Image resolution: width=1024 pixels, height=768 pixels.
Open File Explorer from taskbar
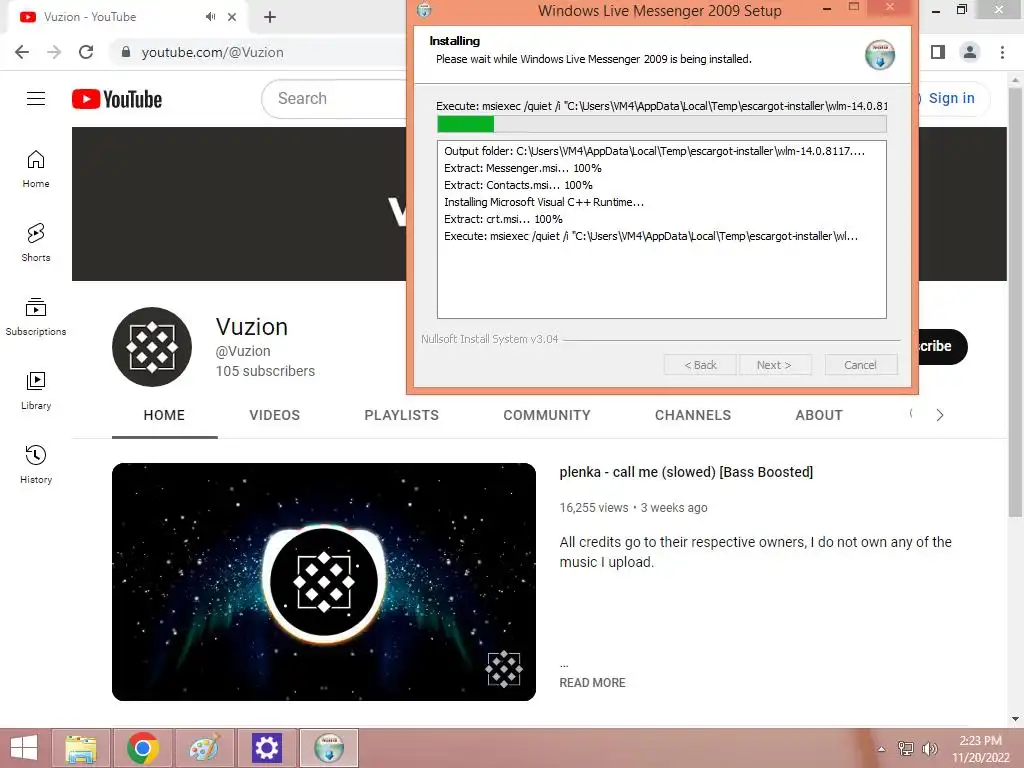point(81,748)
